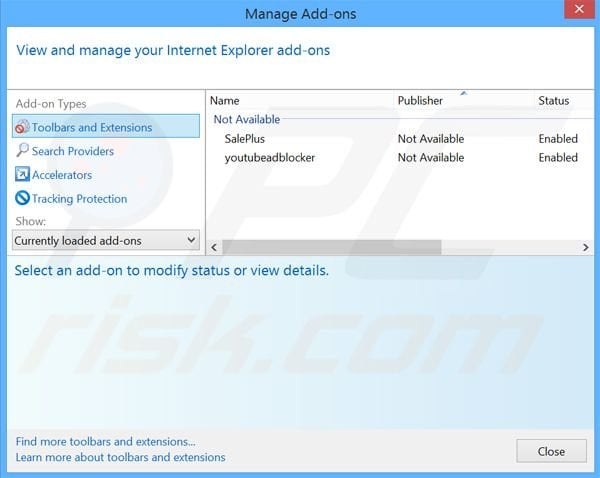Select Toolbars and Extensions add-on type
The image size is (600, 478).
click(106, 126)
